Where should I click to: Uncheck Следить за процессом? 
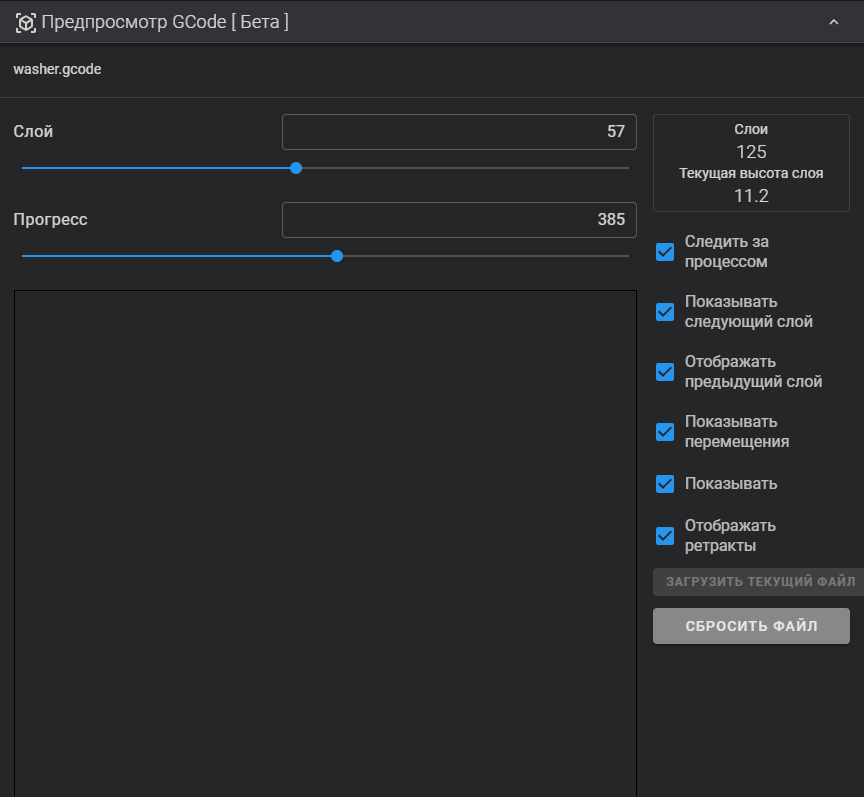[x=664, y=252]
